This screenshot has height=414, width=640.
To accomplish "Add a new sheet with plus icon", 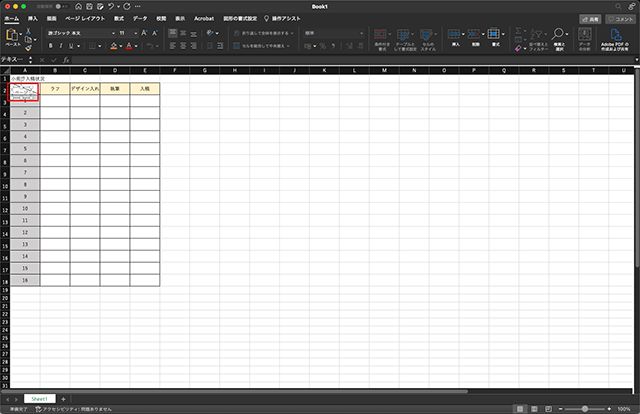I will pos(64,398).
